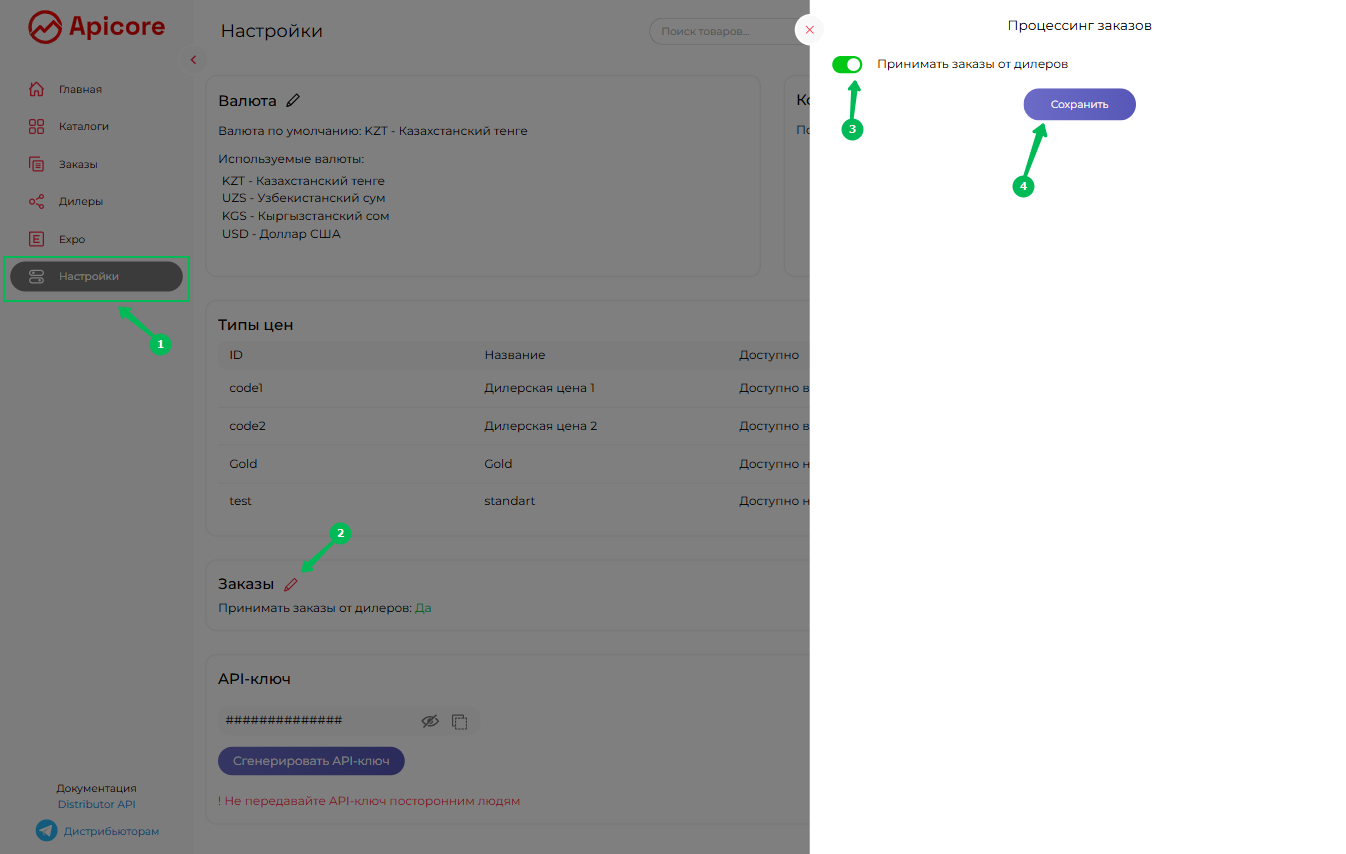Show the hidden API key via eye icon
This screenshot has width=1346, height=854.
pos(430,721)
